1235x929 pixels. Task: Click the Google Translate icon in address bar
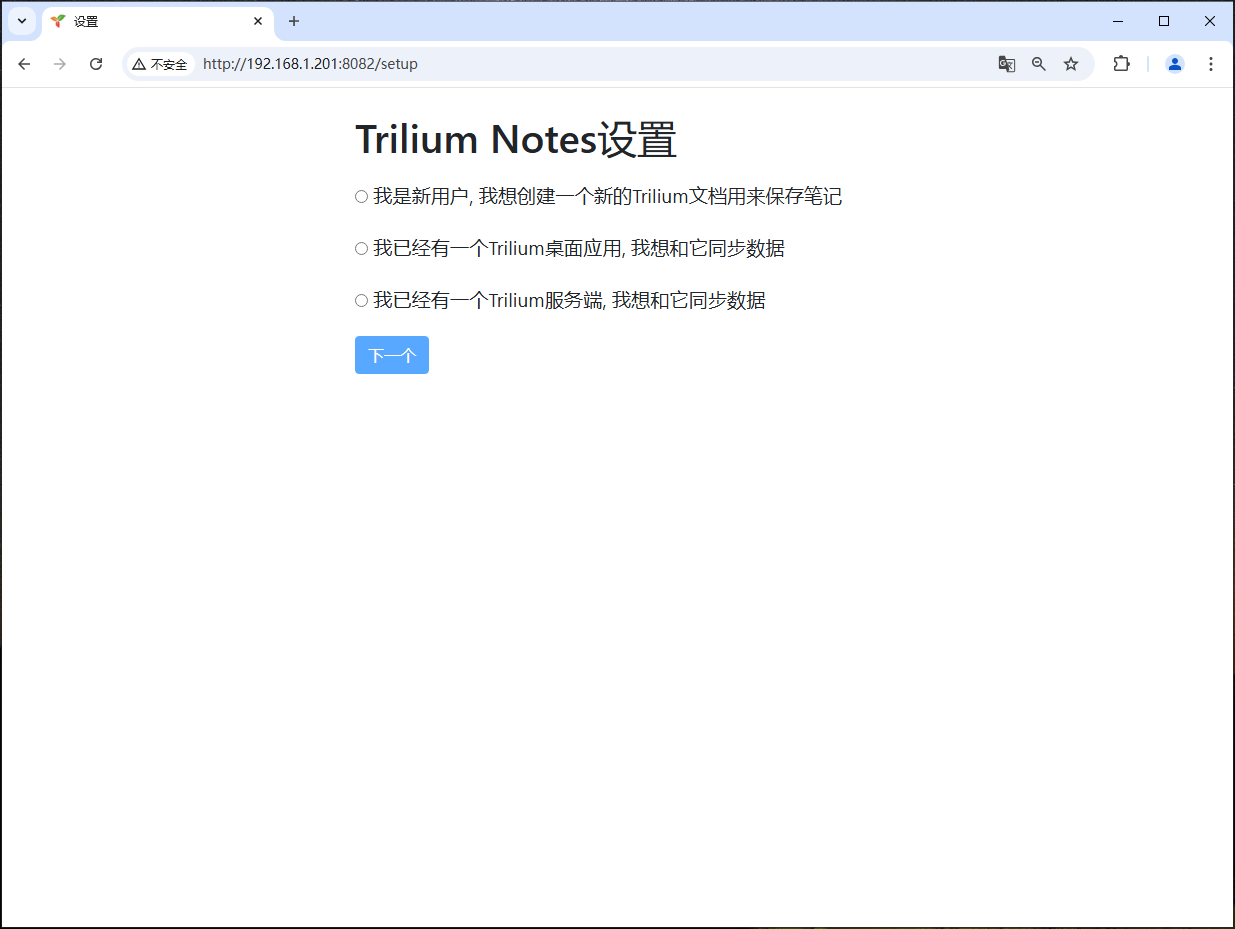[x=1006, y=63]
